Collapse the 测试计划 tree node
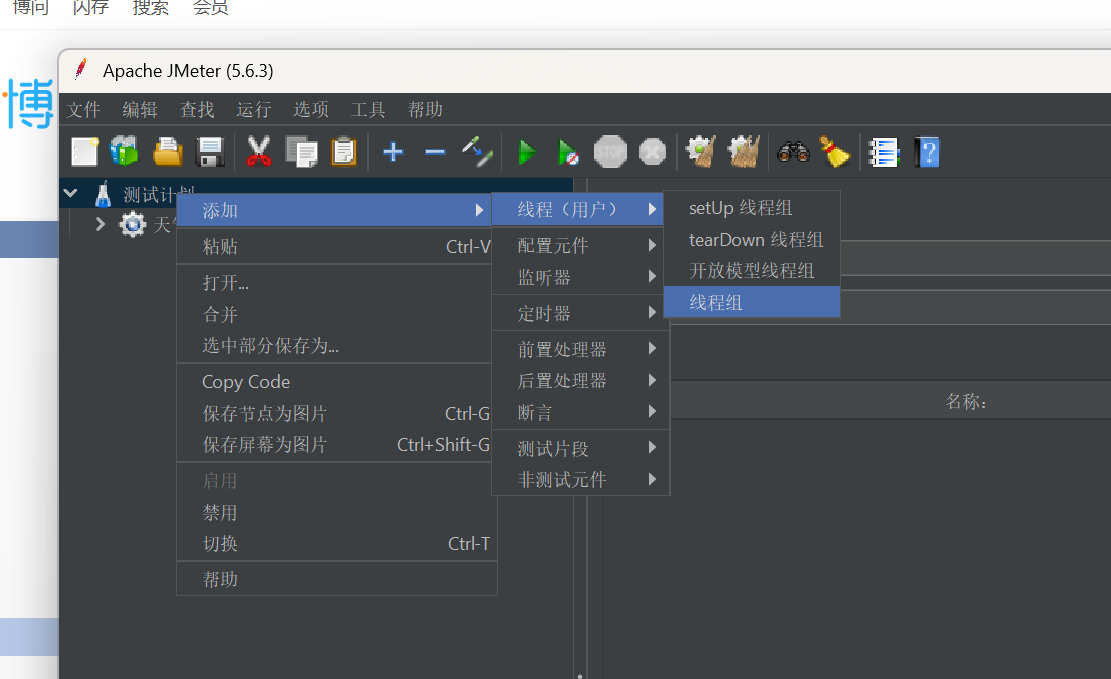This screenshot has height=679, width=1111. (x=70, y=193)
